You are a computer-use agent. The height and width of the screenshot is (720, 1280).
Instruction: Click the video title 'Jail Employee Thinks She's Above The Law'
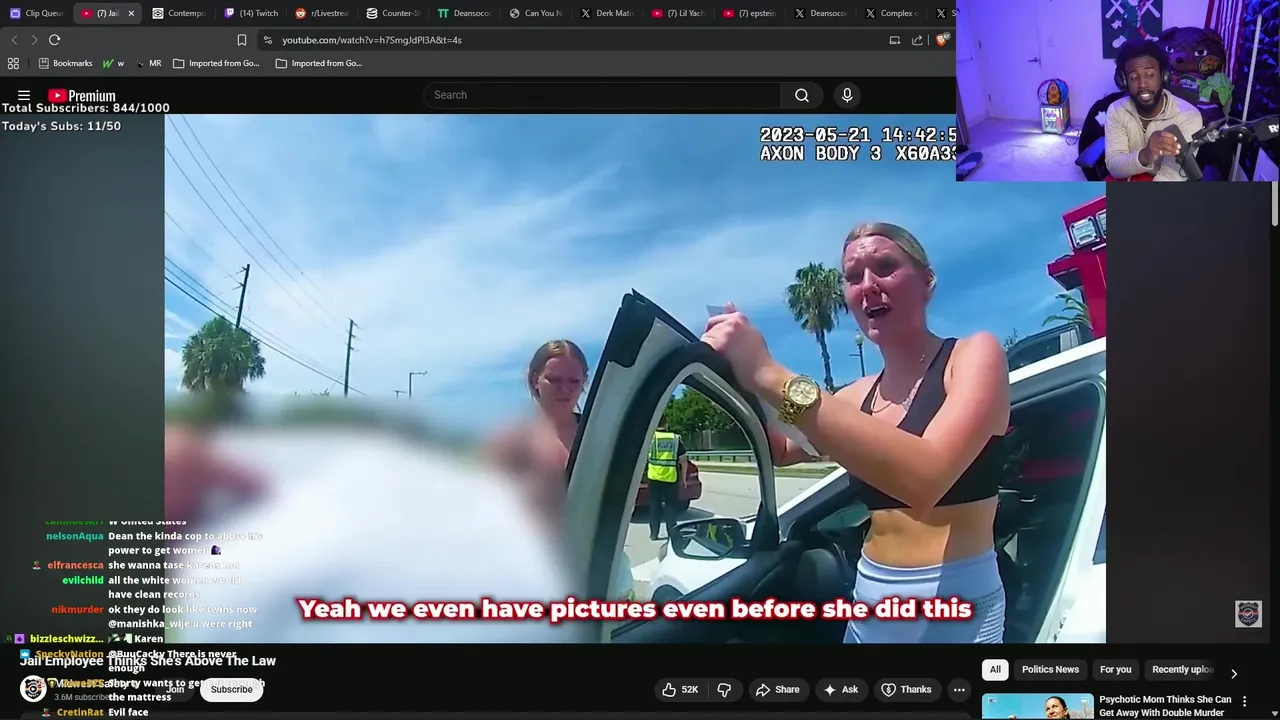148,661
